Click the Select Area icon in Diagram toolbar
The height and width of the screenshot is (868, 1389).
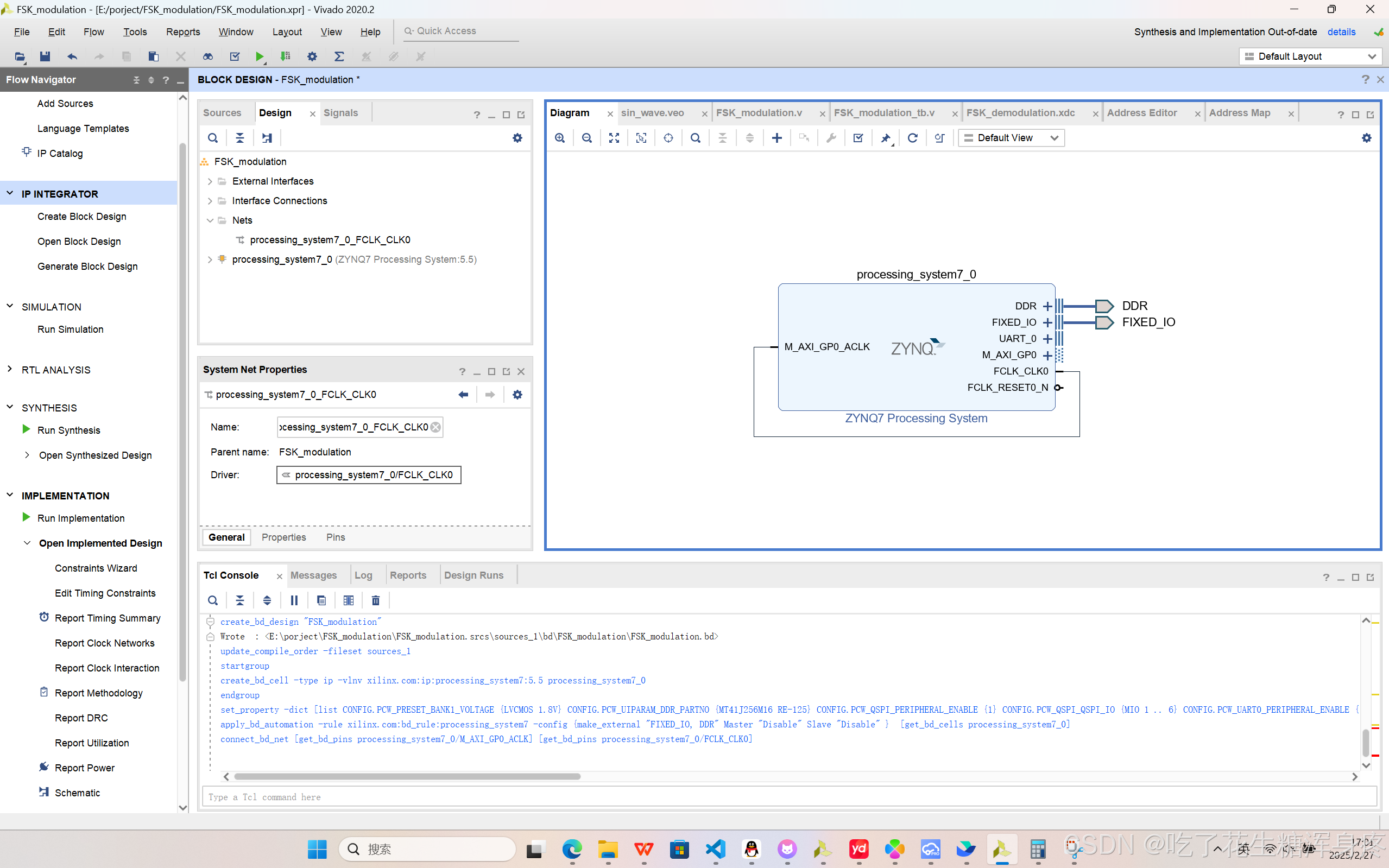pyautogui.click(x=641, y=138)
